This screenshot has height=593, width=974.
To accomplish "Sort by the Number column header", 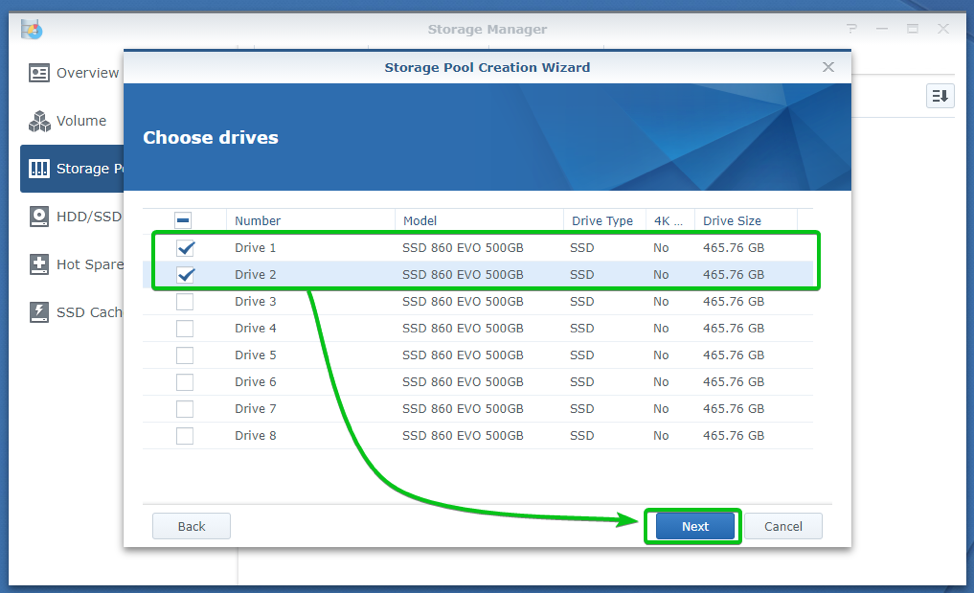I will pyautogui.click(x=258, y=221).
